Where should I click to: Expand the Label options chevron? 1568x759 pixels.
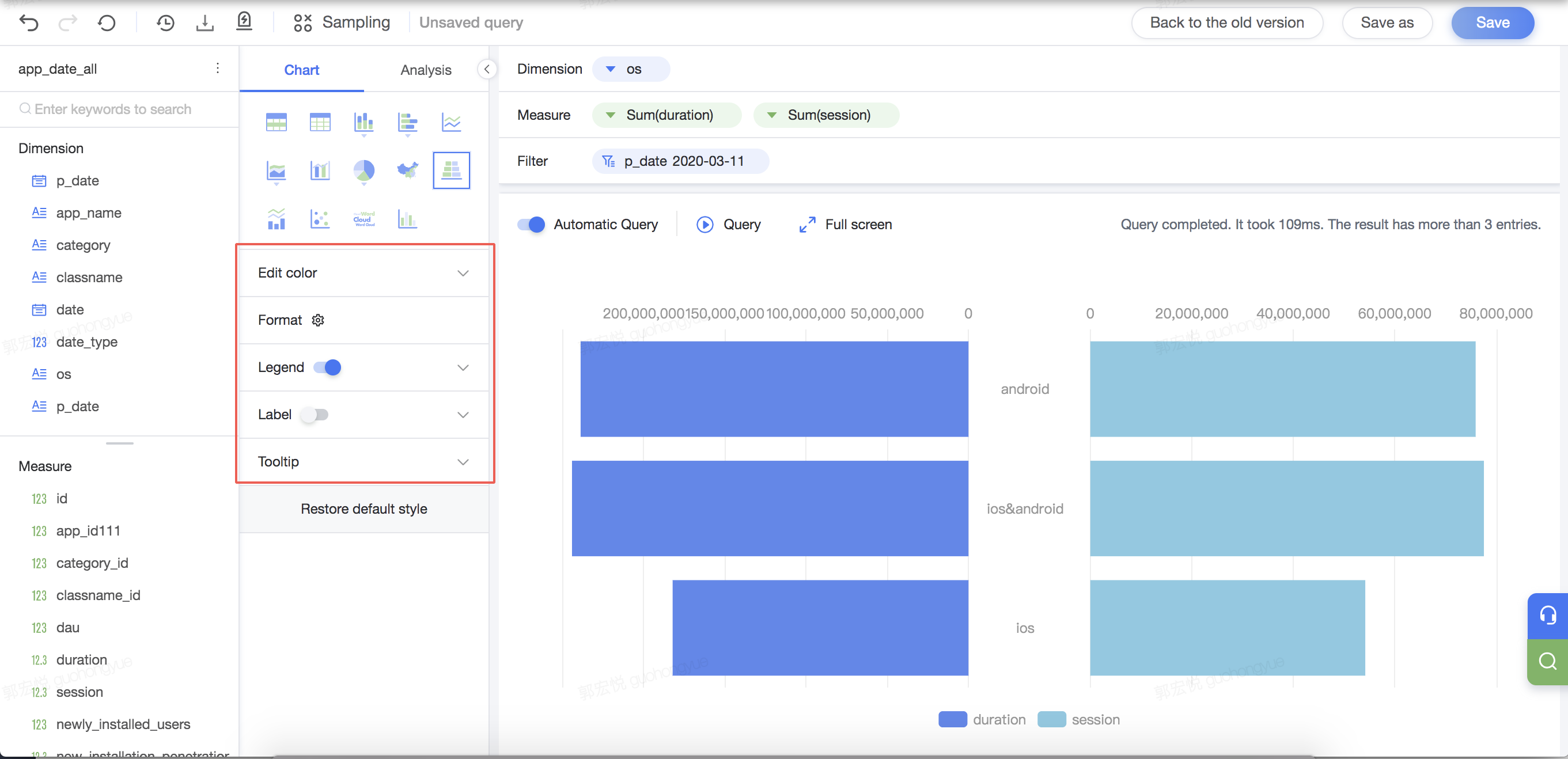pos(463,415)
